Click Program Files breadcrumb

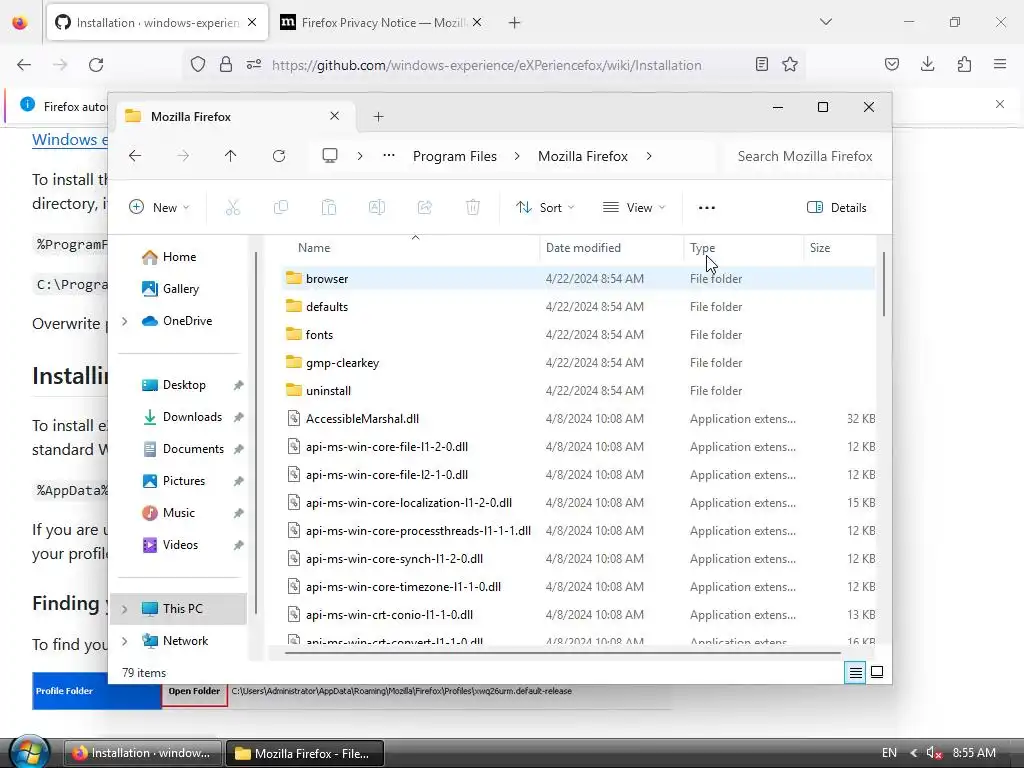click(455, 156)
